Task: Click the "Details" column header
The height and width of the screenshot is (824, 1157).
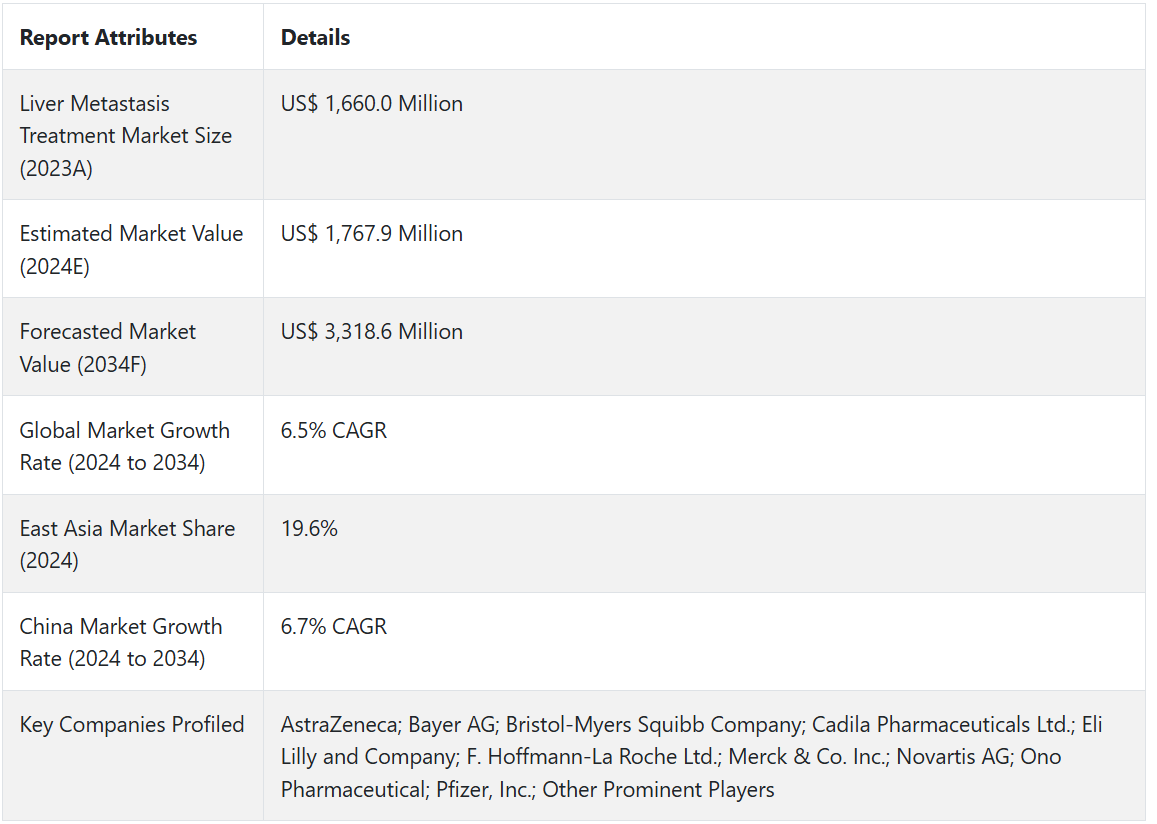Action: coord(315,38)
